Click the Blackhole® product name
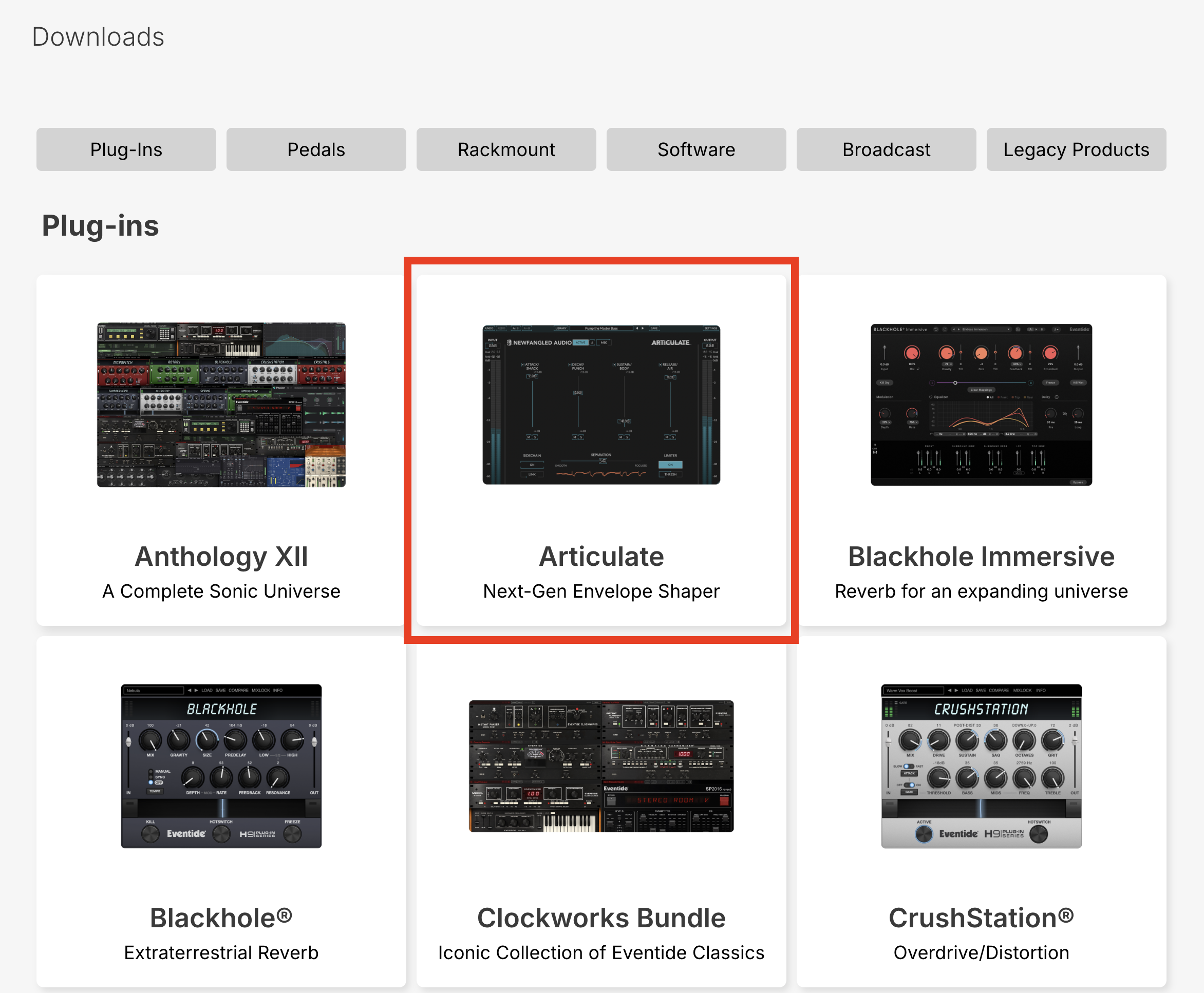This screenshot has width=1204, height=993. (x=221, y=918)
